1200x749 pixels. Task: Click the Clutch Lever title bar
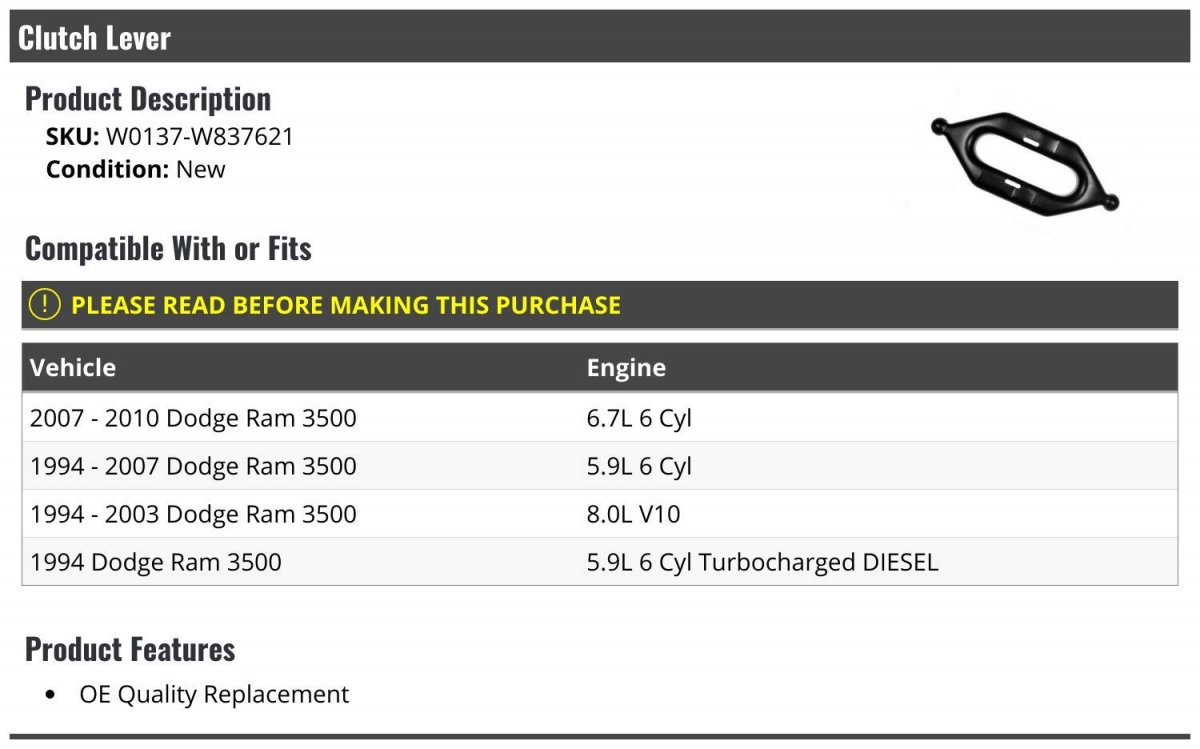click(x=600, y=37)
